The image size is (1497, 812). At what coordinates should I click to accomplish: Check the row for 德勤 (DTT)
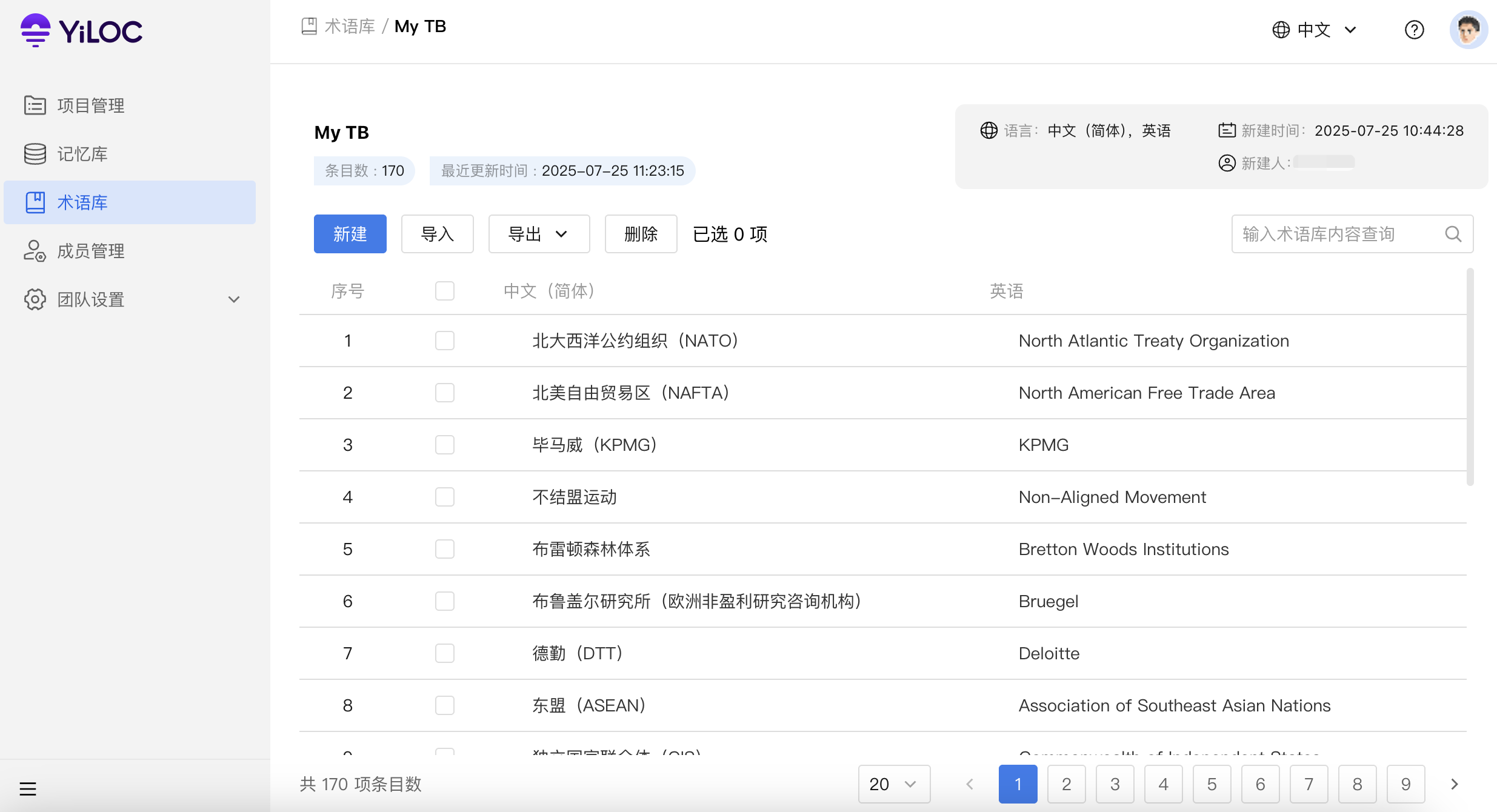coord(445,653)
